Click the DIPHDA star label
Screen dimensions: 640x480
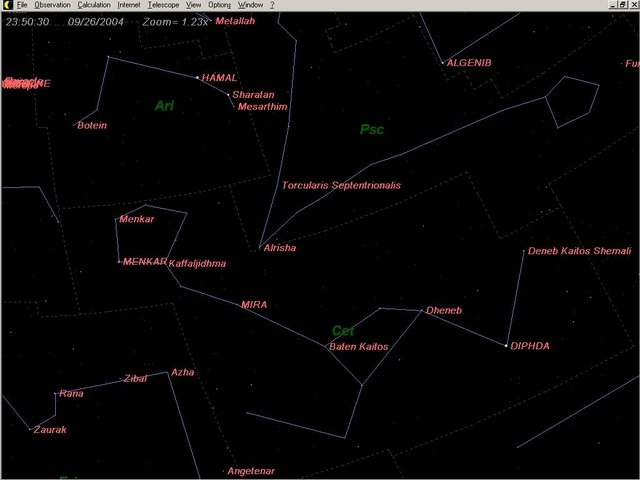[x=529, y=346]
